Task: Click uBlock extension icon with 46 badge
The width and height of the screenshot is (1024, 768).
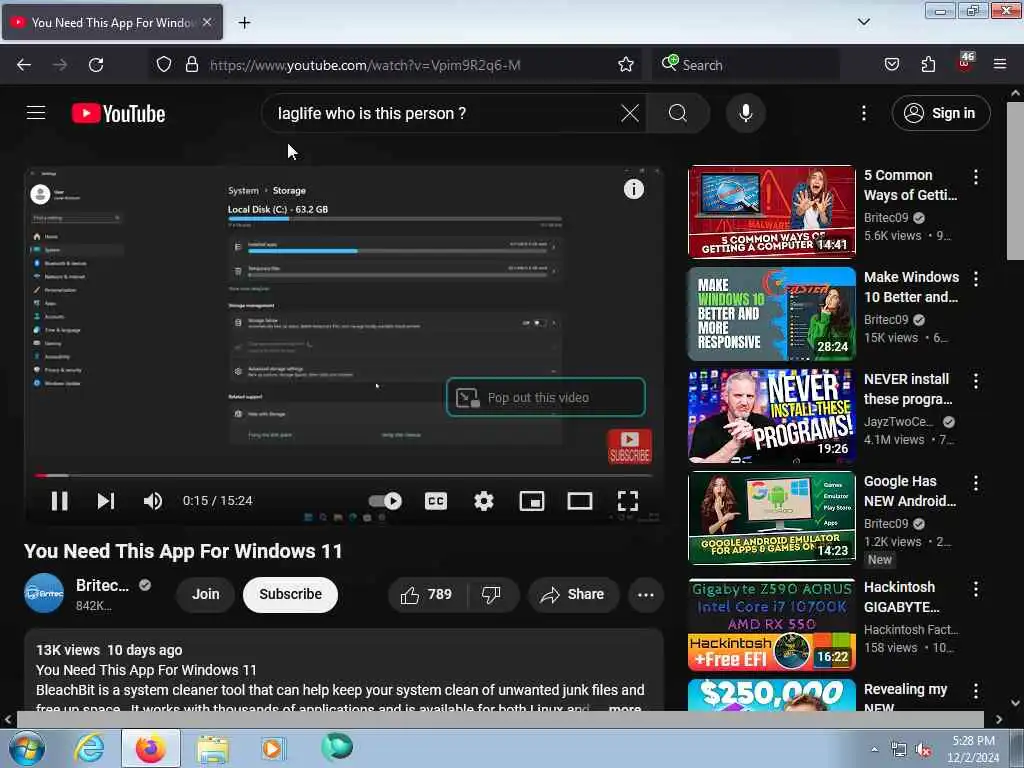Action: 965,63
